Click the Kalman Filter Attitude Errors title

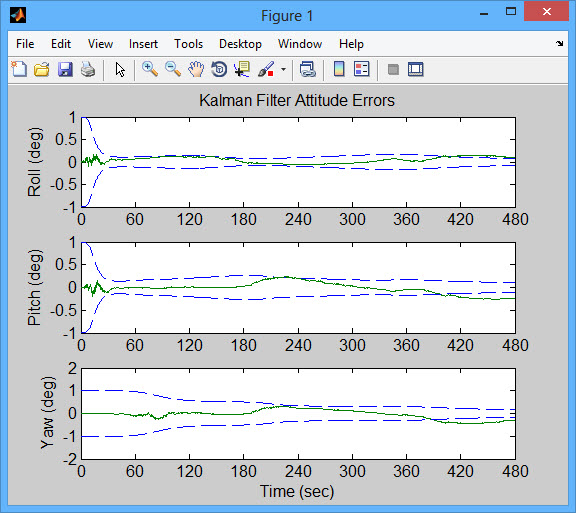[297, 100]
